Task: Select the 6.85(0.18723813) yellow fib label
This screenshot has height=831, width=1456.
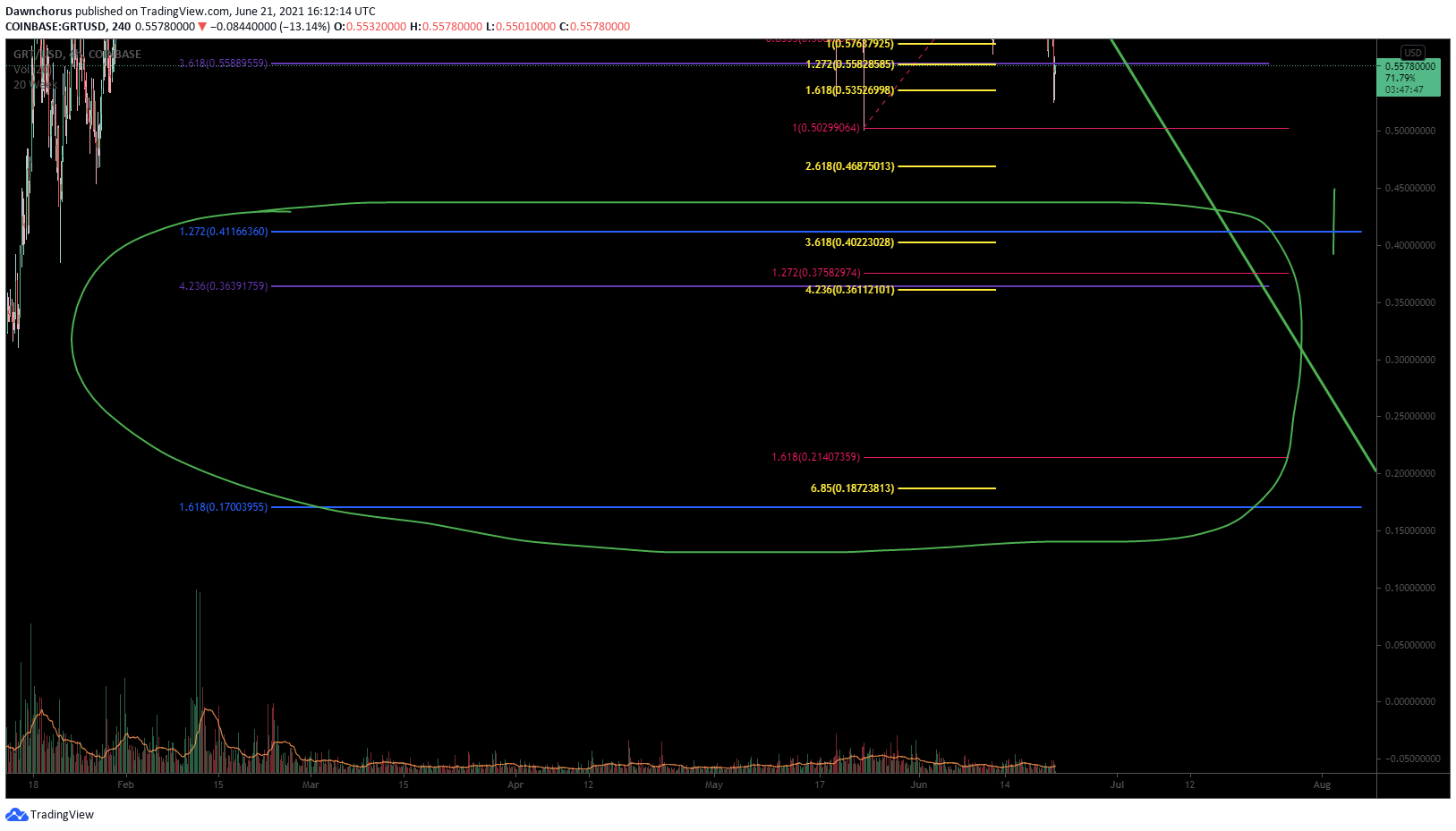Action: click(853, 488)
